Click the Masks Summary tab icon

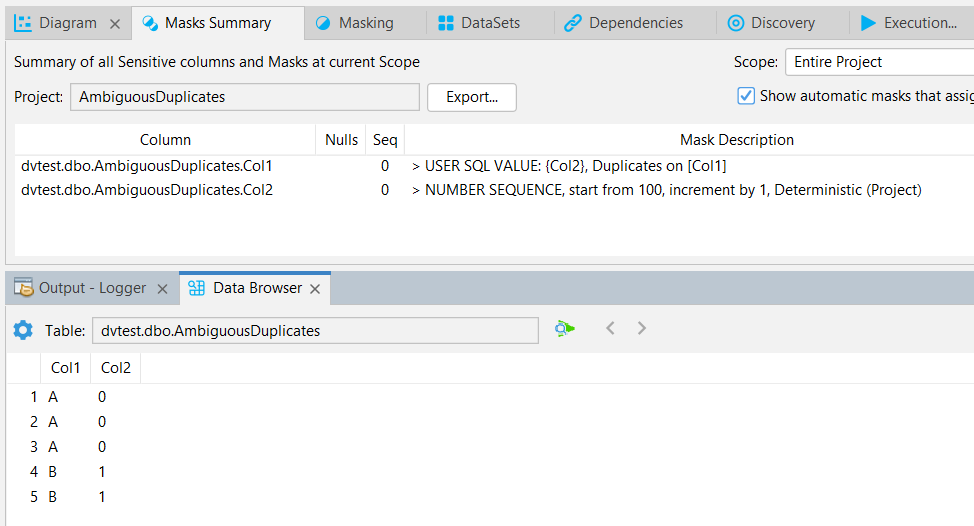click(x=150, y=23)
